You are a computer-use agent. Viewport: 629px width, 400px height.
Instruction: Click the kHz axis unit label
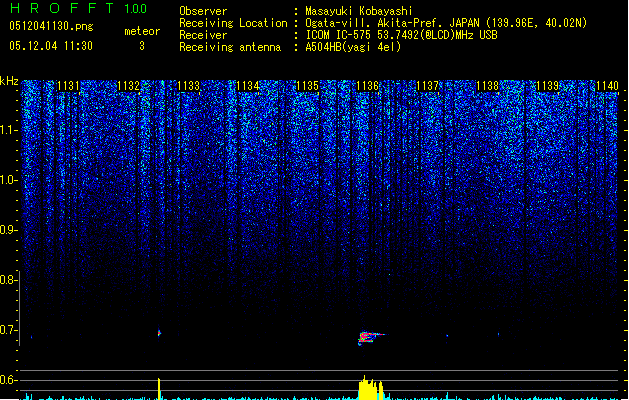point(9,81)
